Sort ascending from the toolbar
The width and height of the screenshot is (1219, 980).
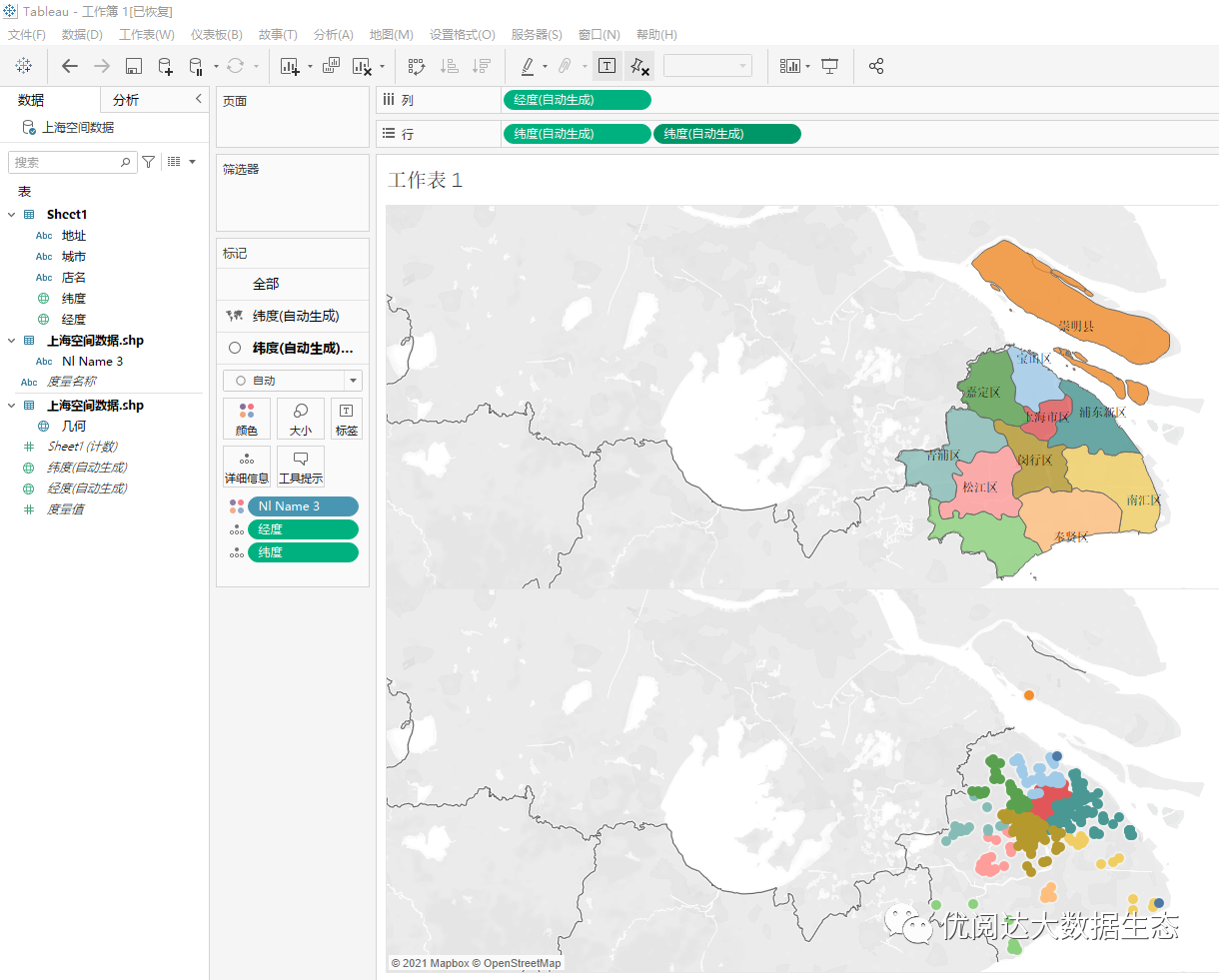450,66
